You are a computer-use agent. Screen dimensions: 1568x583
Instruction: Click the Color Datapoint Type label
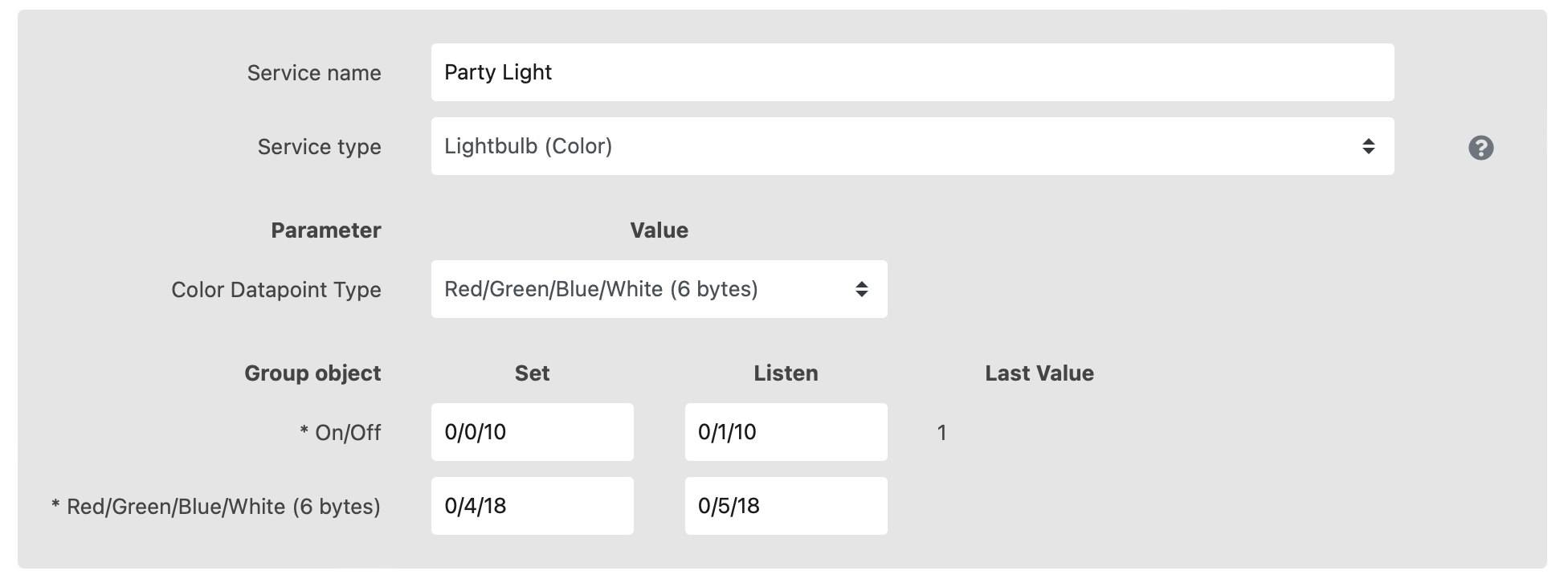pyautogui.click(x=276, y=290)
